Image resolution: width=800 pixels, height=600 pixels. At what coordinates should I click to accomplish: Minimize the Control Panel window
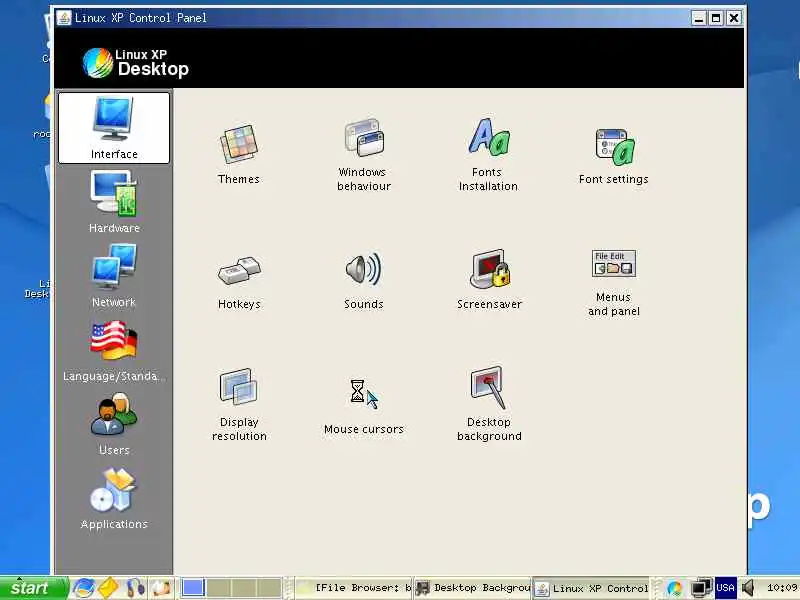pos(698,18)
